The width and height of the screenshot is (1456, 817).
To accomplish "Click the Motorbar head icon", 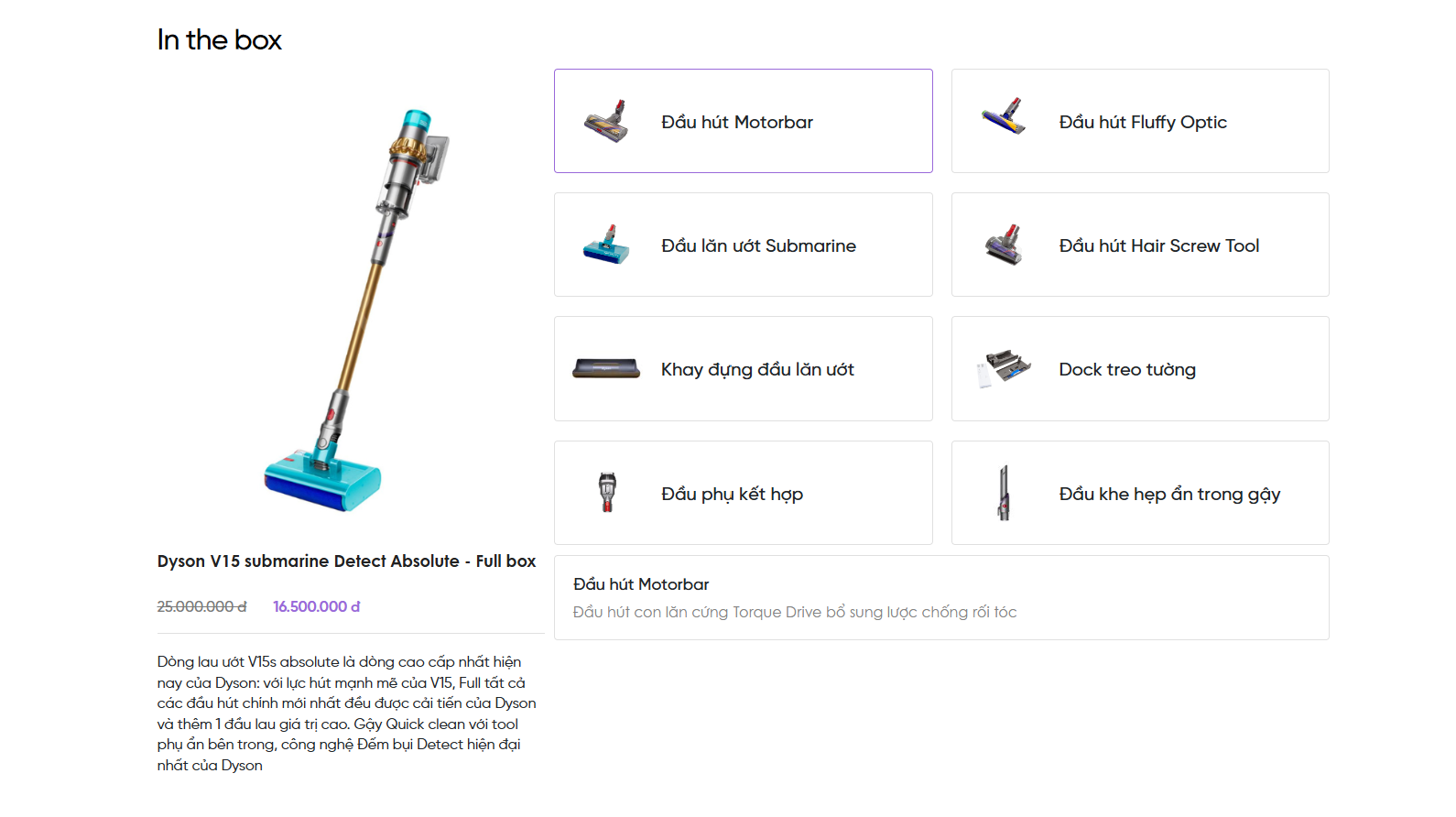I will coord(606,121).
